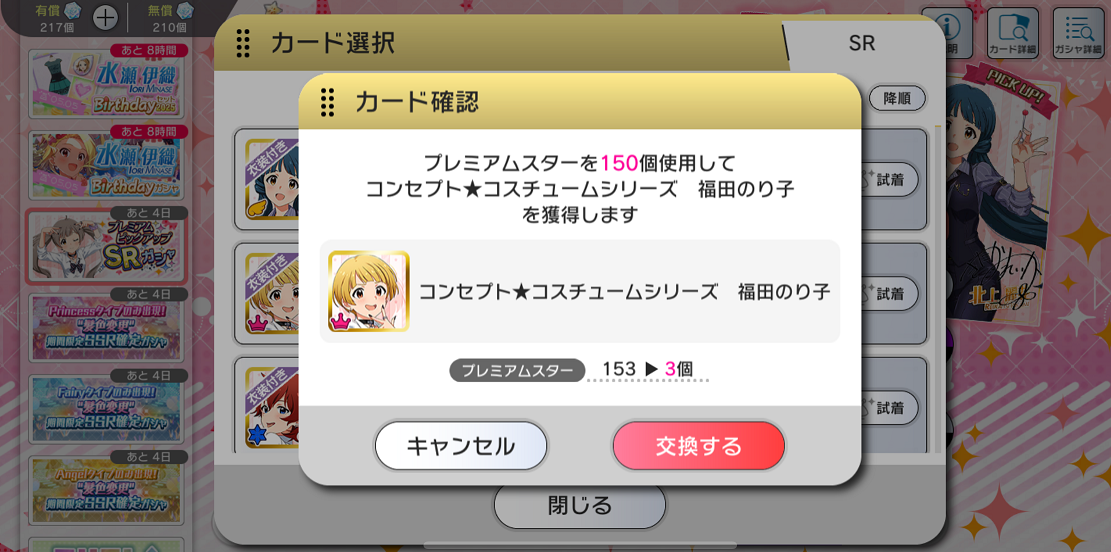Image resolution: width=1111 pixels, height=552 pixels.
Task: Open the カード詳細 card details icon
Action: point(1012,33)
